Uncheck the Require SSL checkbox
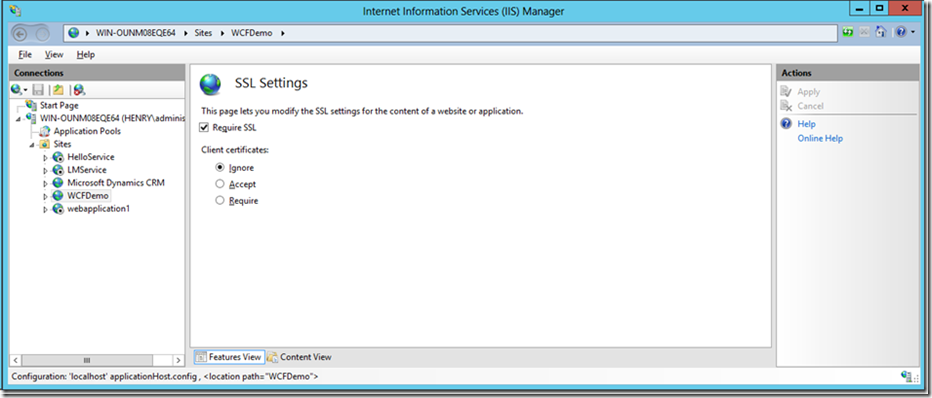Image resolution: width=932 pixels, height=398 pixels. [x=204, y=128]
